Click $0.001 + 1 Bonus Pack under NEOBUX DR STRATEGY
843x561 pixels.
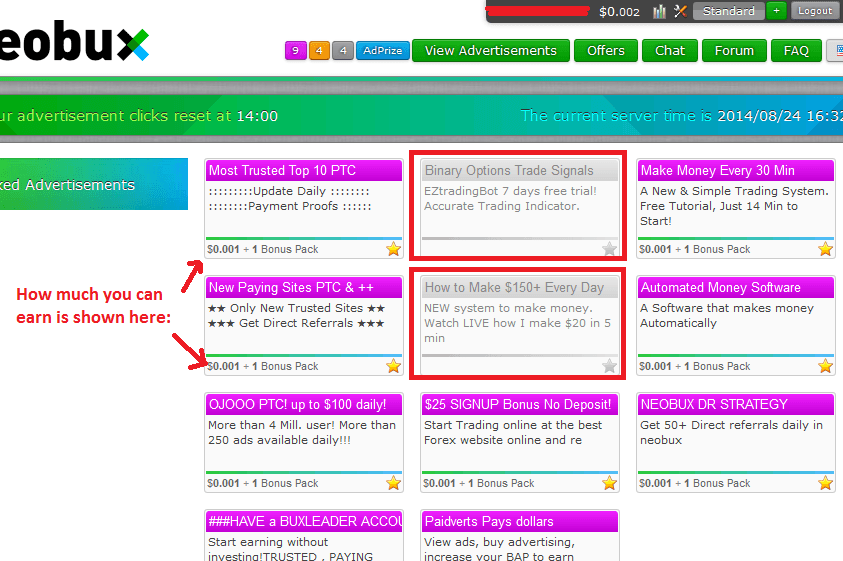[x=695, y=483]
